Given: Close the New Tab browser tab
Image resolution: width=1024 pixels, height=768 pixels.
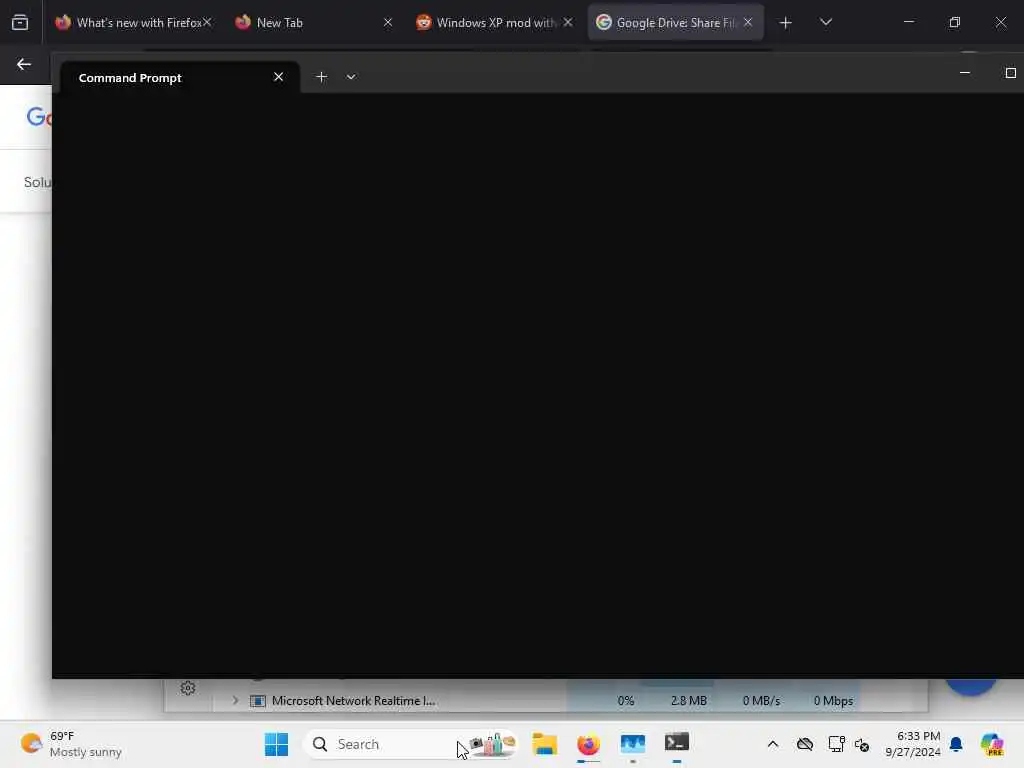Looking at the screenshot, I should coord(388,23).
